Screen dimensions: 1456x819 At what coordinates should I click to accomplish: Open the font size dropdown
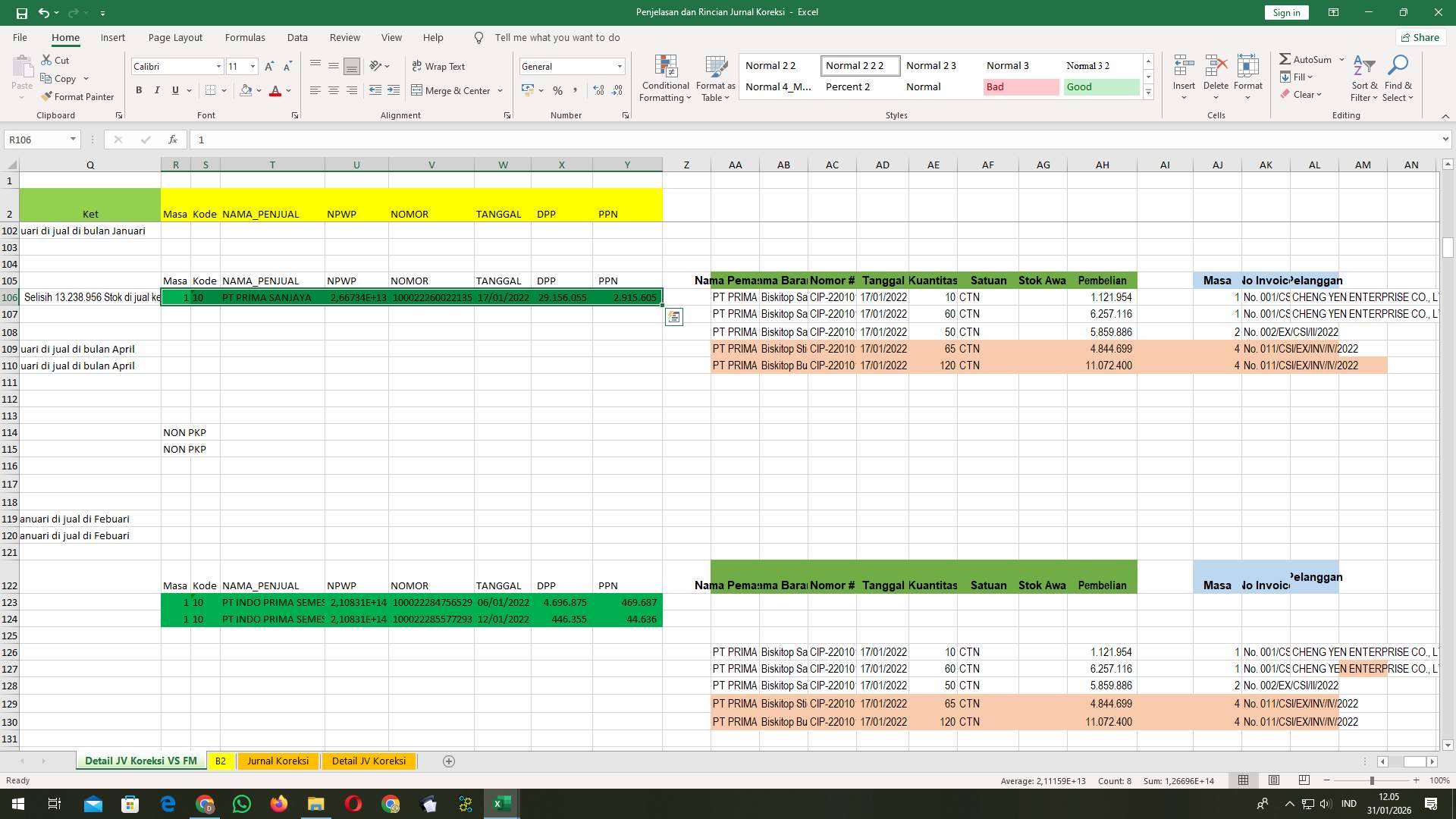tap(253, 66)
